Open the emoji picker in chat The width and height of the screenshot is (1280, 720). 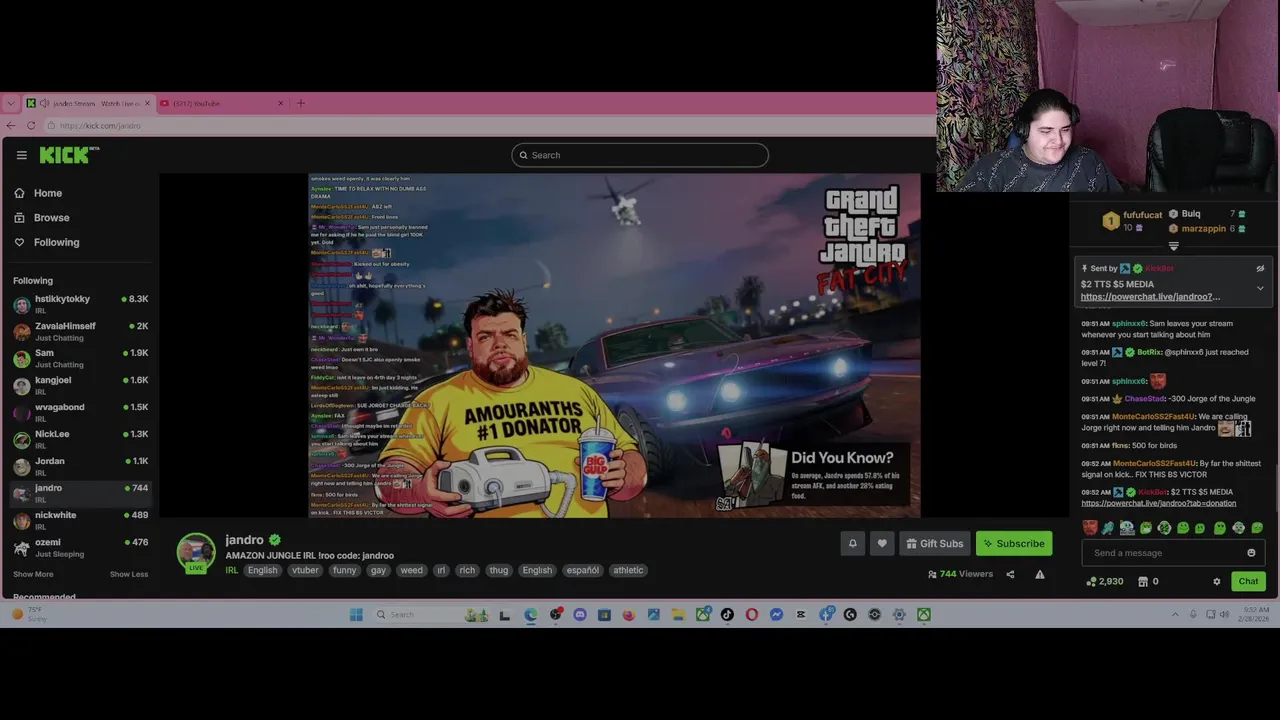coord(1251,553)
